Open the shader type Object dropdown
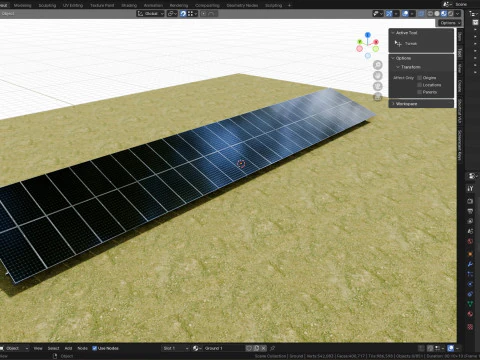The image size is (480, 360). click(x=15, y=348)
